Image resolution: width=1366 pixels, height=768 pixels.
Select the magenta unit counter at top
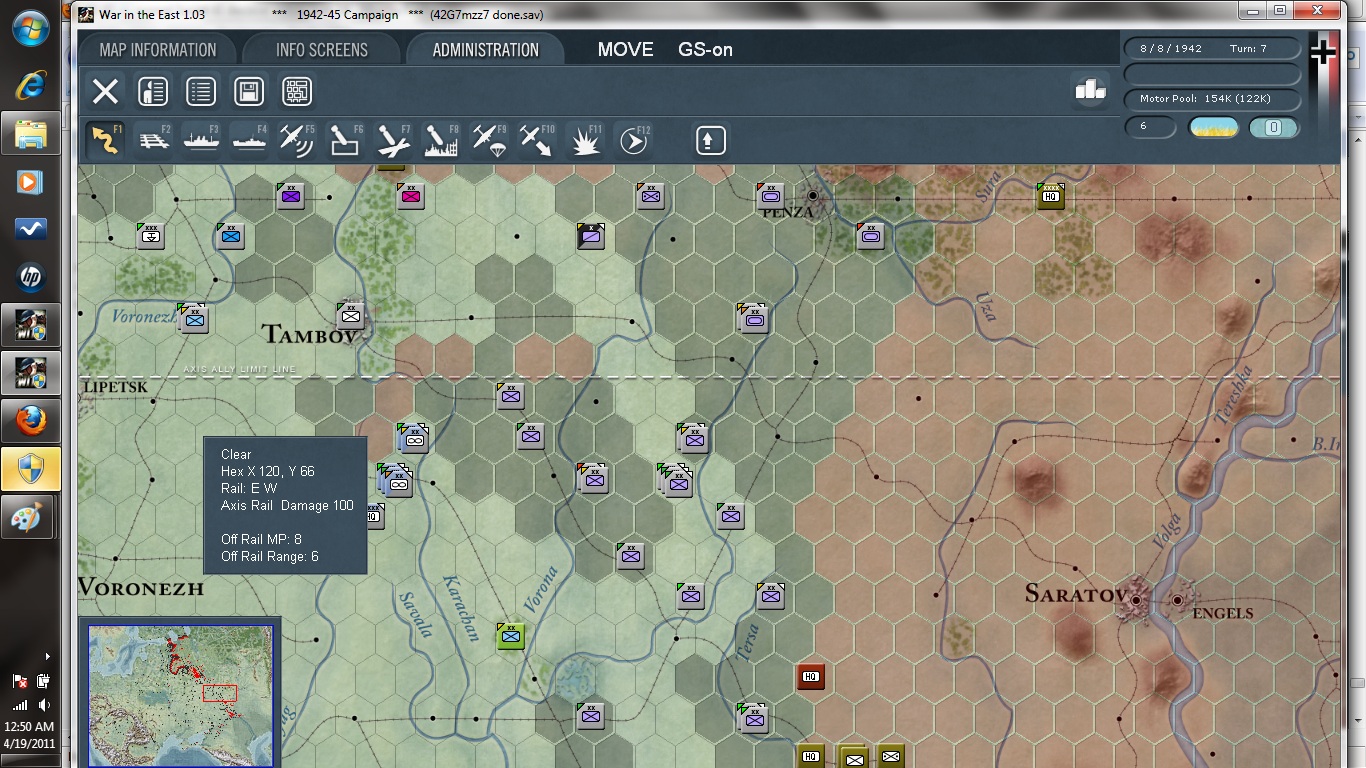[410, 197]
